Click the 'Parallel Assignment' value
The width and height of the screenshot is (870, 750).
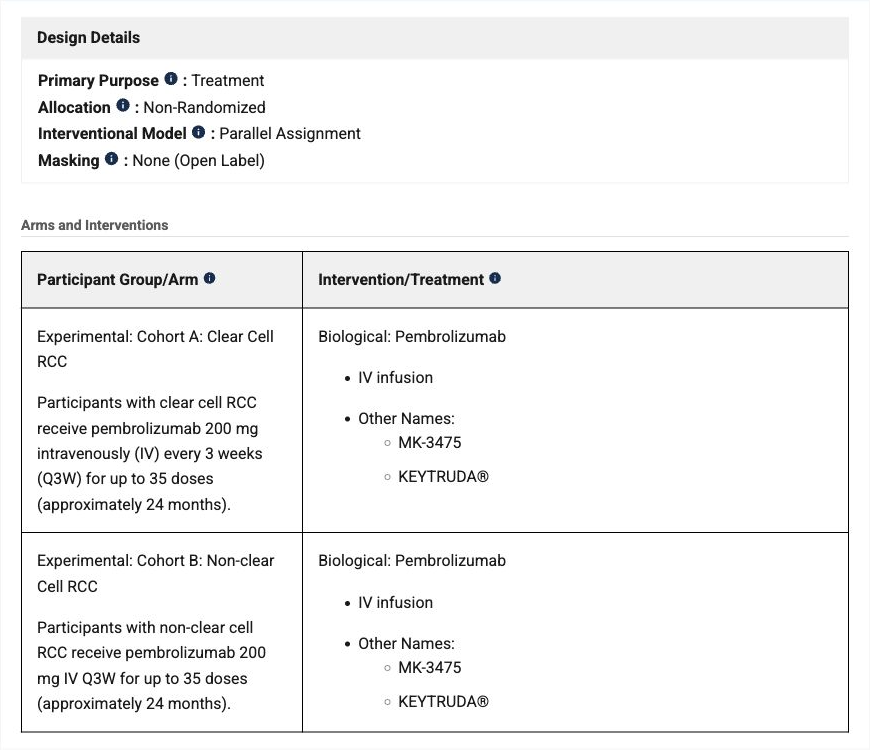tap(290, 134)
